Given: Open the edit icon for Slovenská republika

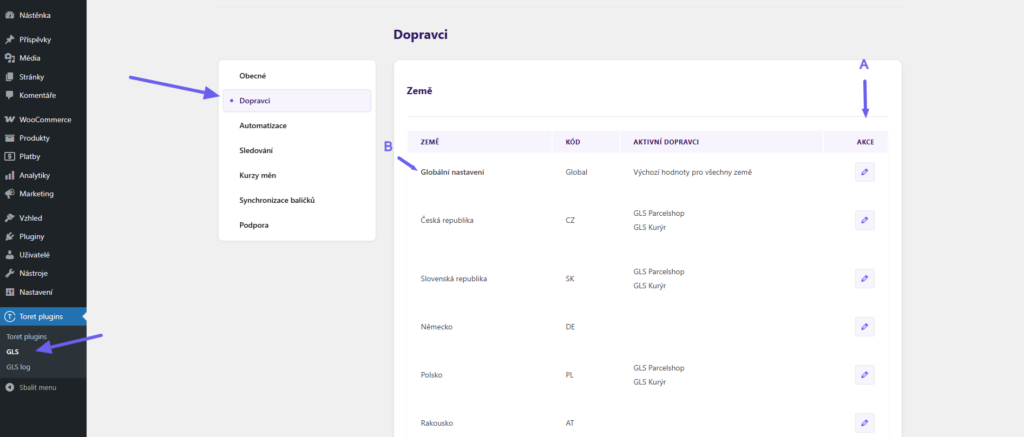Looking at the screenshot, I should [x=864, y=278].
